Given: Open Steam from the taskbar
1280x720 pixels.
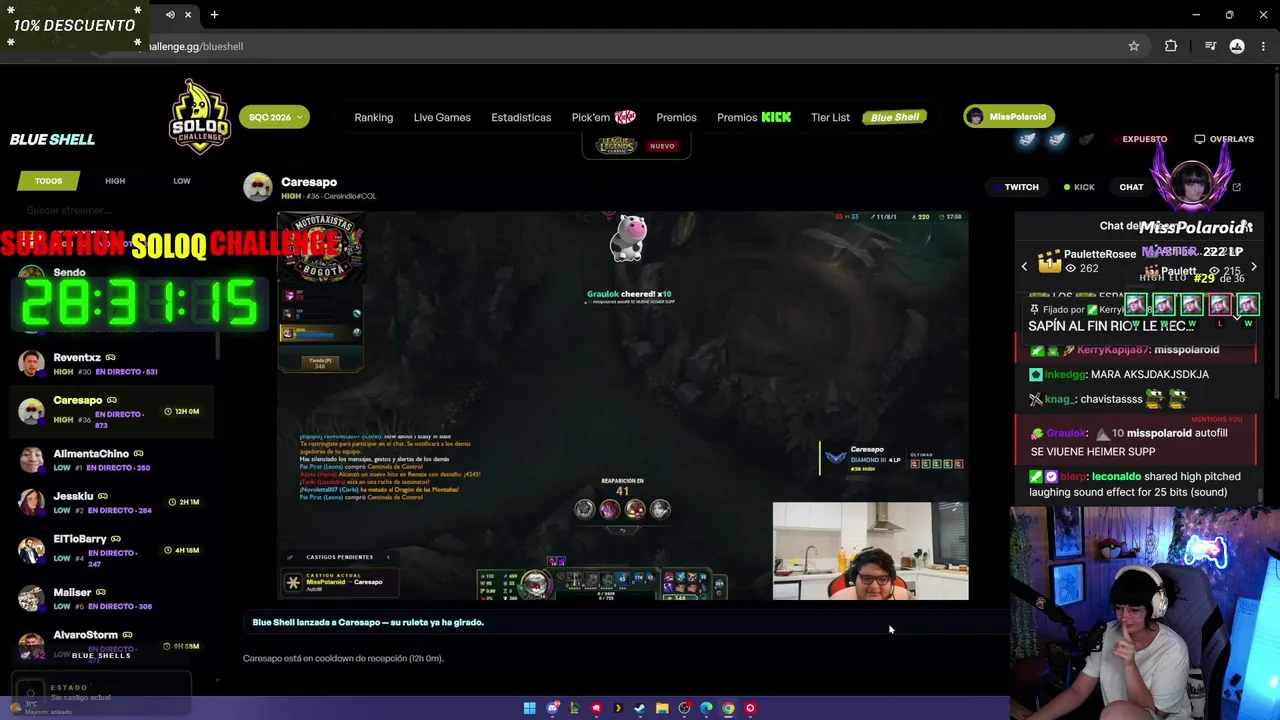Looking at the screenshot, I should [x=640, y=708].
